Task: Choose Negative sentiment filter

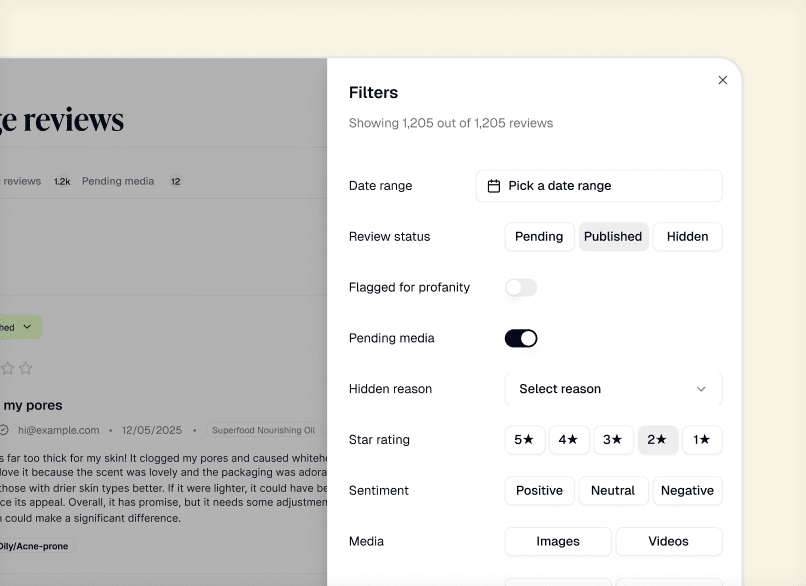Action: point(687,491)
